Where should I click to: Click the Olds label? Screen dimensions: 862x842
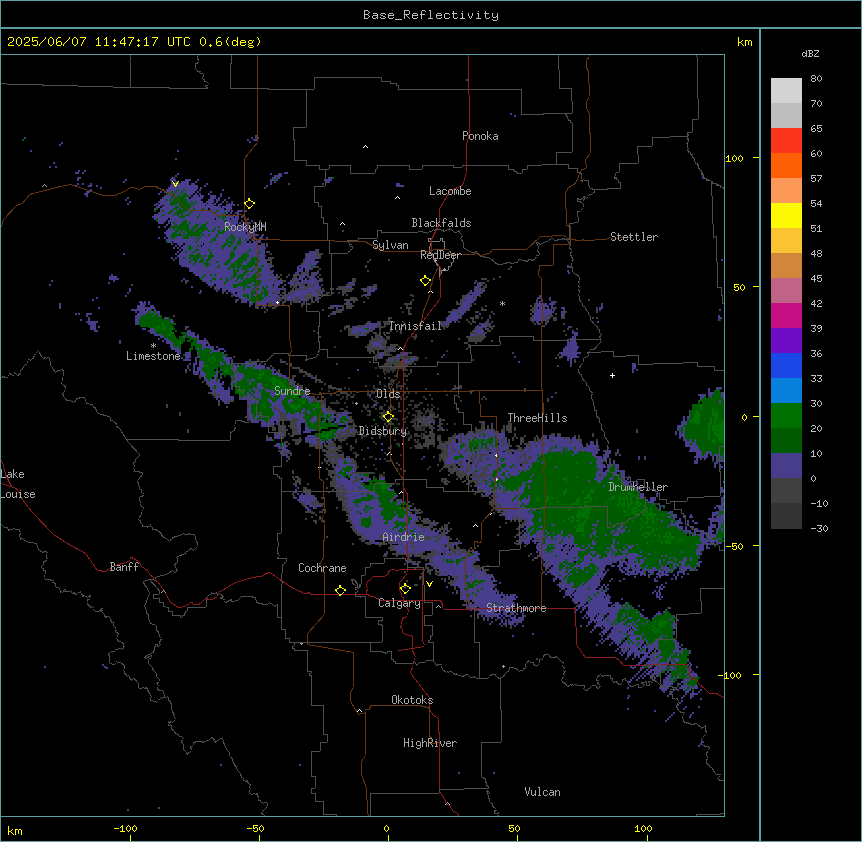pos(388,394)
